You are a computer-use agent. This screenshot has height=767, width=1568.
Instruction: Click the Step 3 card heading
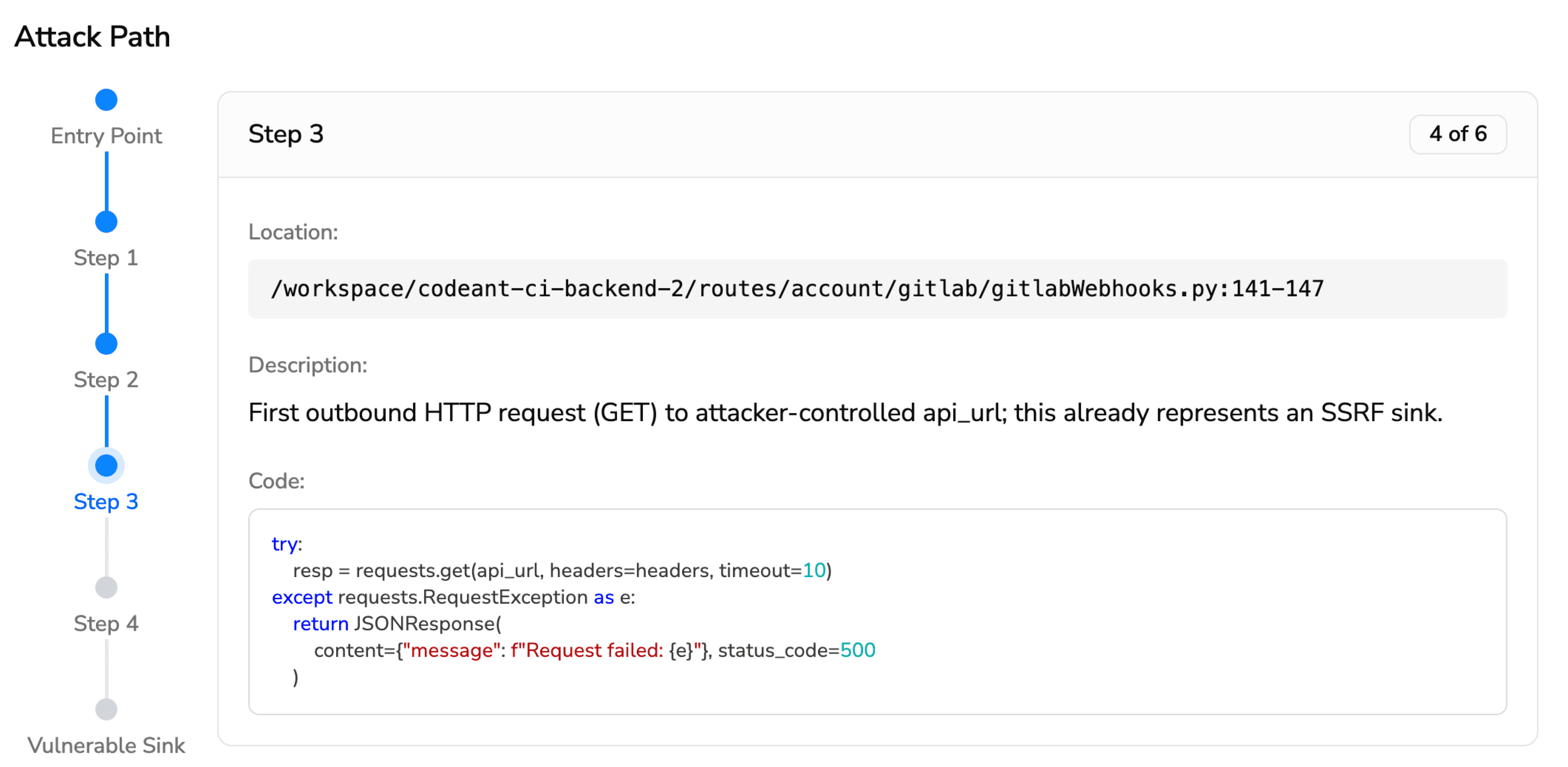[285, 134]
